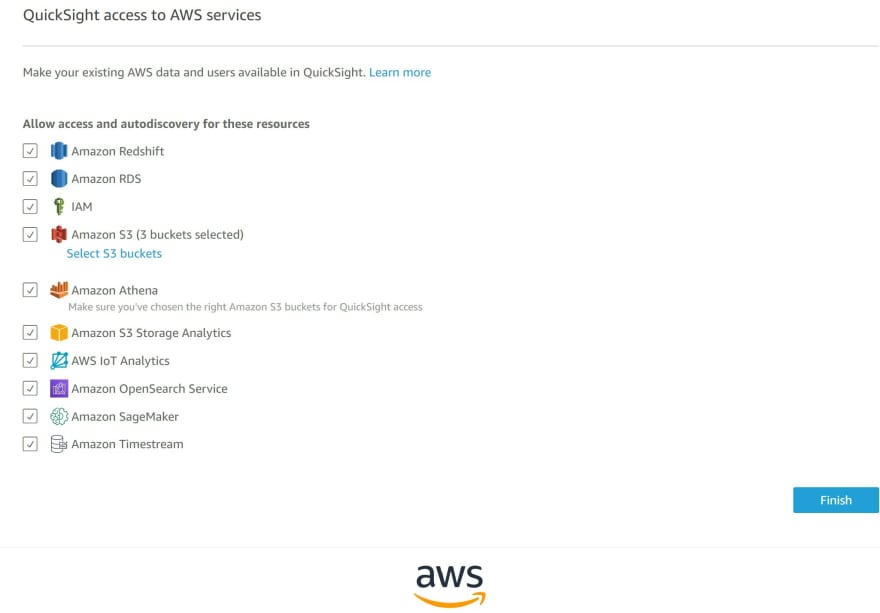The height and width of the screenshot is (613, 880).
Task: Open the Select S3 buckets link
Action: [114, 253]
